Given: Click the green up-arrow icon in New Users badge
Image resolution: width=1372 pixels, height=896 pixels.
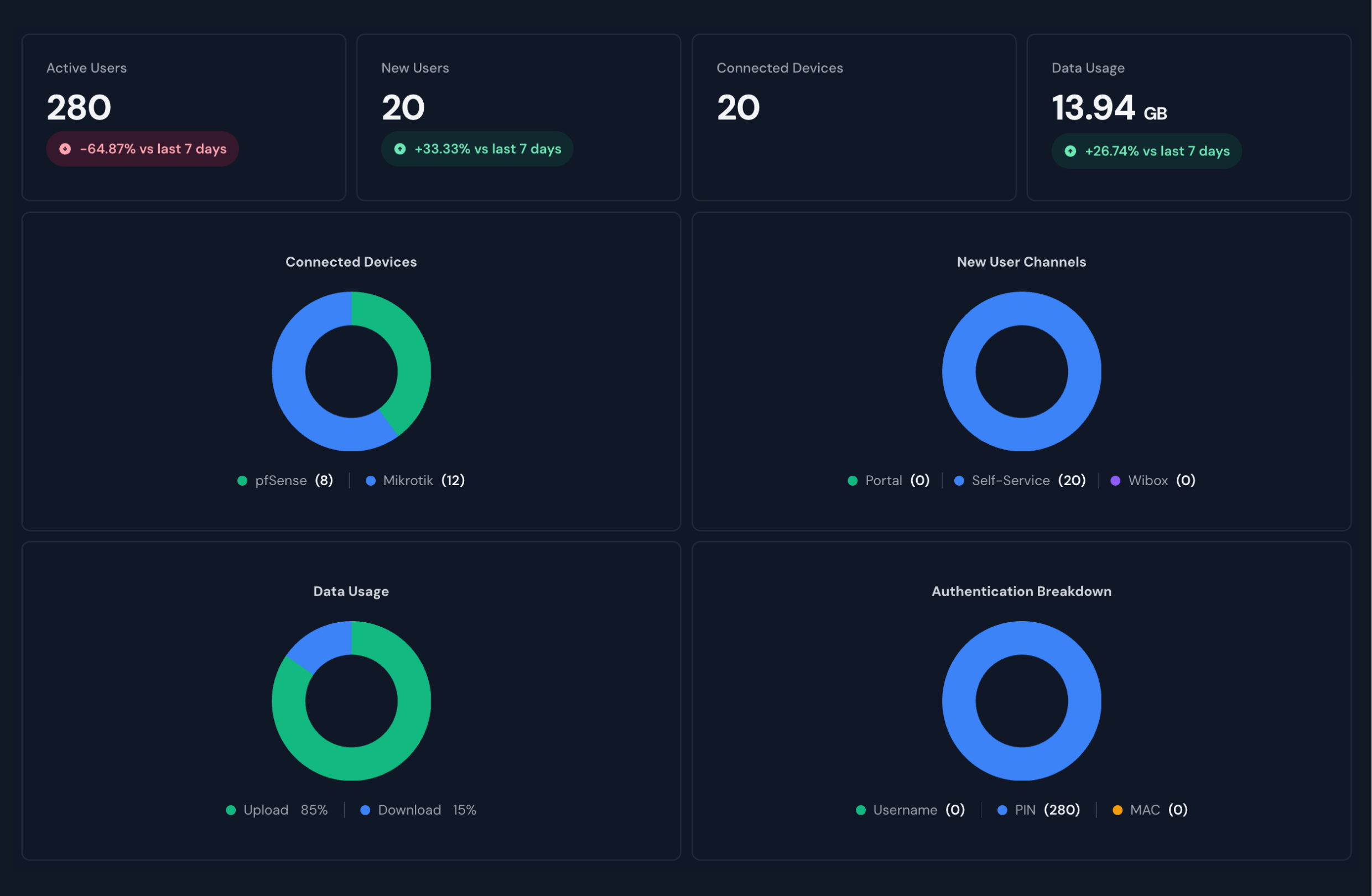Looking at the screenshot, I should 399,149.
